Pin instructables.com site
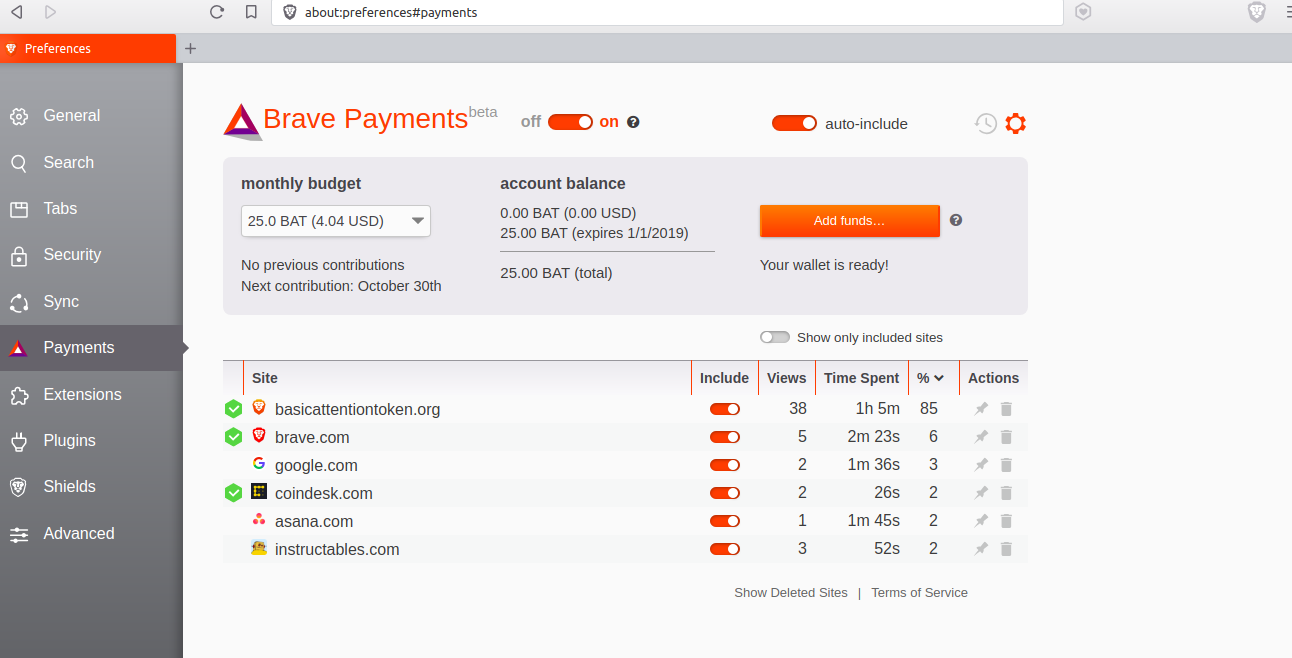The height and width of the screenshot is (658, 1292). click(x=981, y=549)
